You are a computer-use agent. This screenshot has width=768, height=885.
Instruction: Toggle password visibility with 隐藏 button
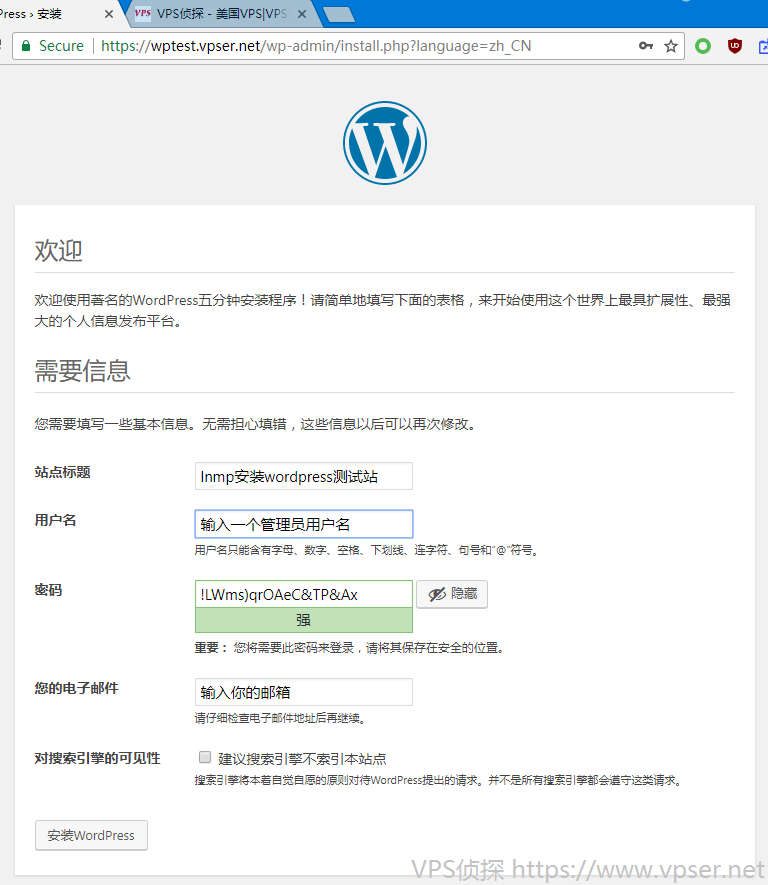tap(452, 594)
